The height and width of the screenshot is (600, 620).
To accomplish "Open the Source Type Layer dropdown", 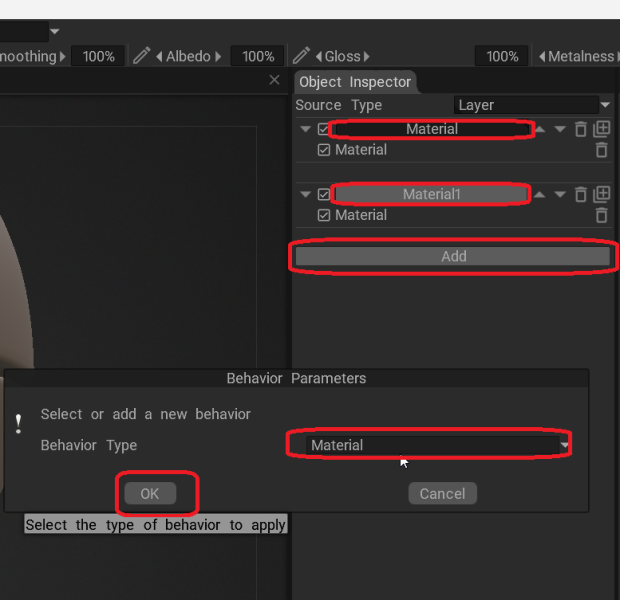I will pyautogui.click(x=532, y=105).
